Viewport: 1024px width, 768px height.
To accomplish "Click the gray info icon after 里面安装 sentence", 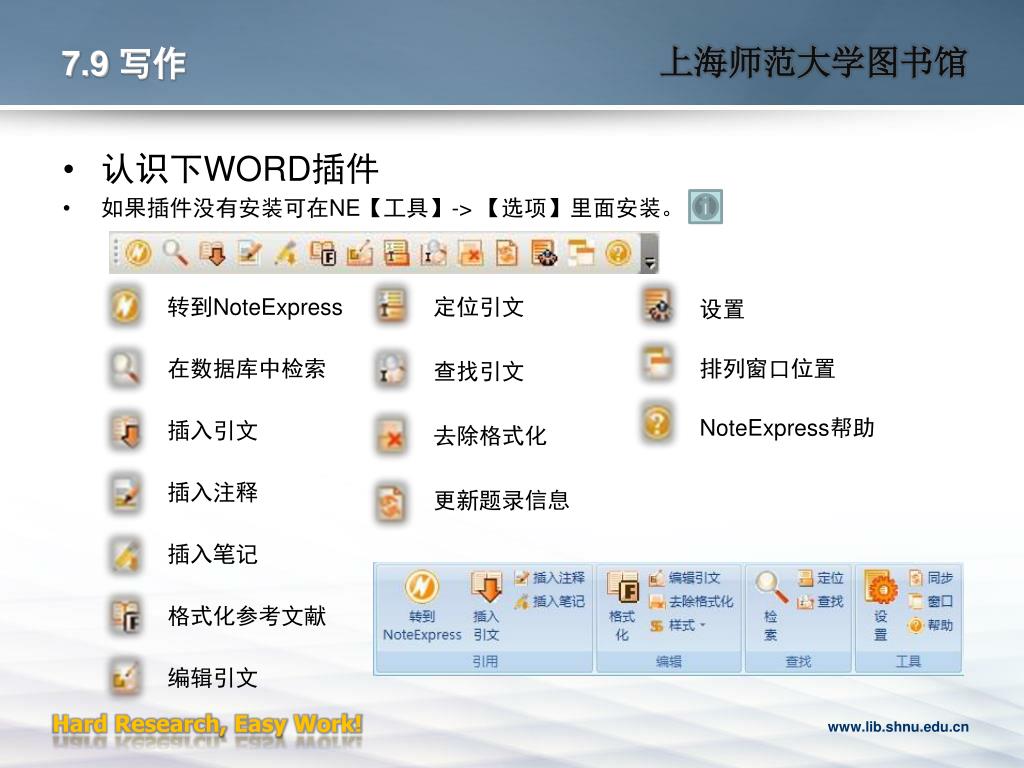I will [705, 207].
